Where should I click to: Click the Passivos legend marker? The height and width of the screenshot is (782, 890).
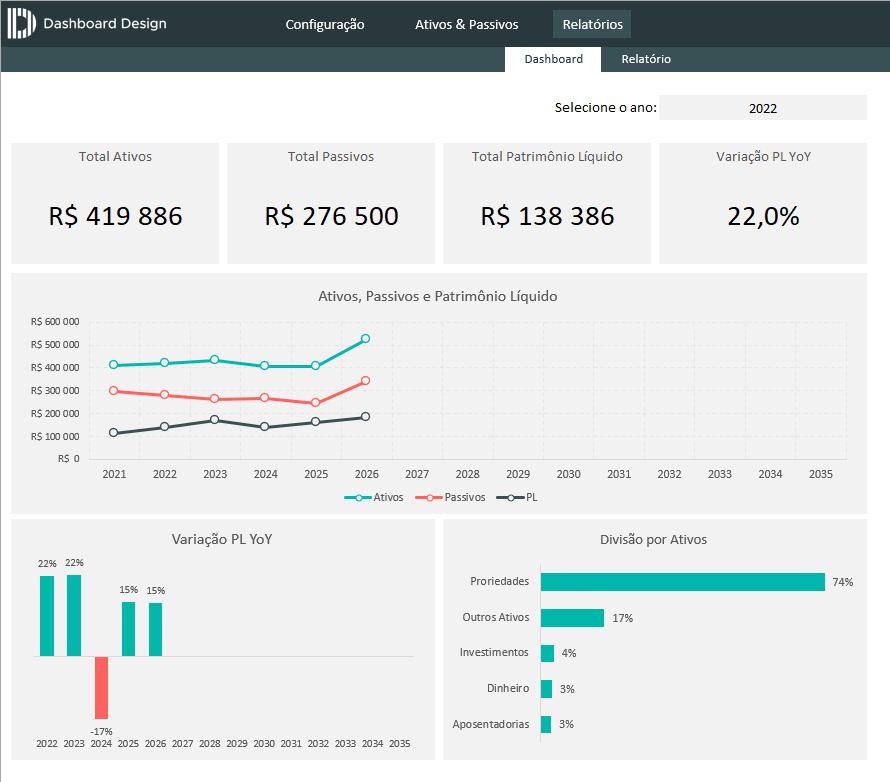(x=429, y=497)
